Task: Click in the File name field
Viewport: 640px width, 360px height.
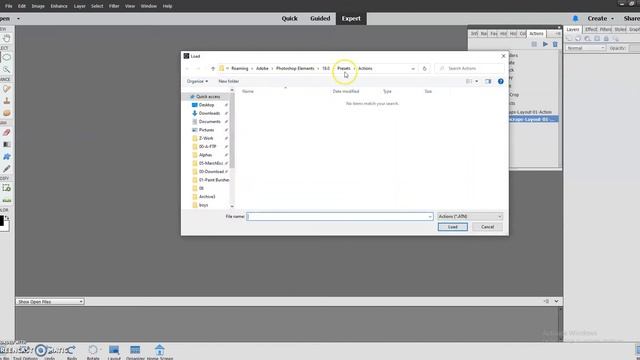Action: click(337, 216)
